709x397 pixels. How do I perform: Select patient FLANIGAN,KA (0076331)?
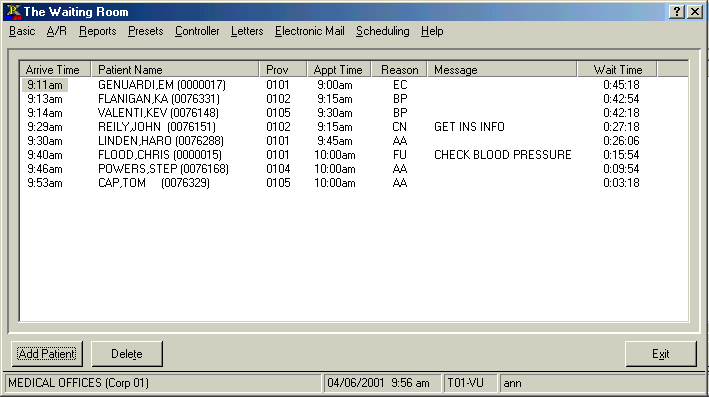click(x=159, y=99)
